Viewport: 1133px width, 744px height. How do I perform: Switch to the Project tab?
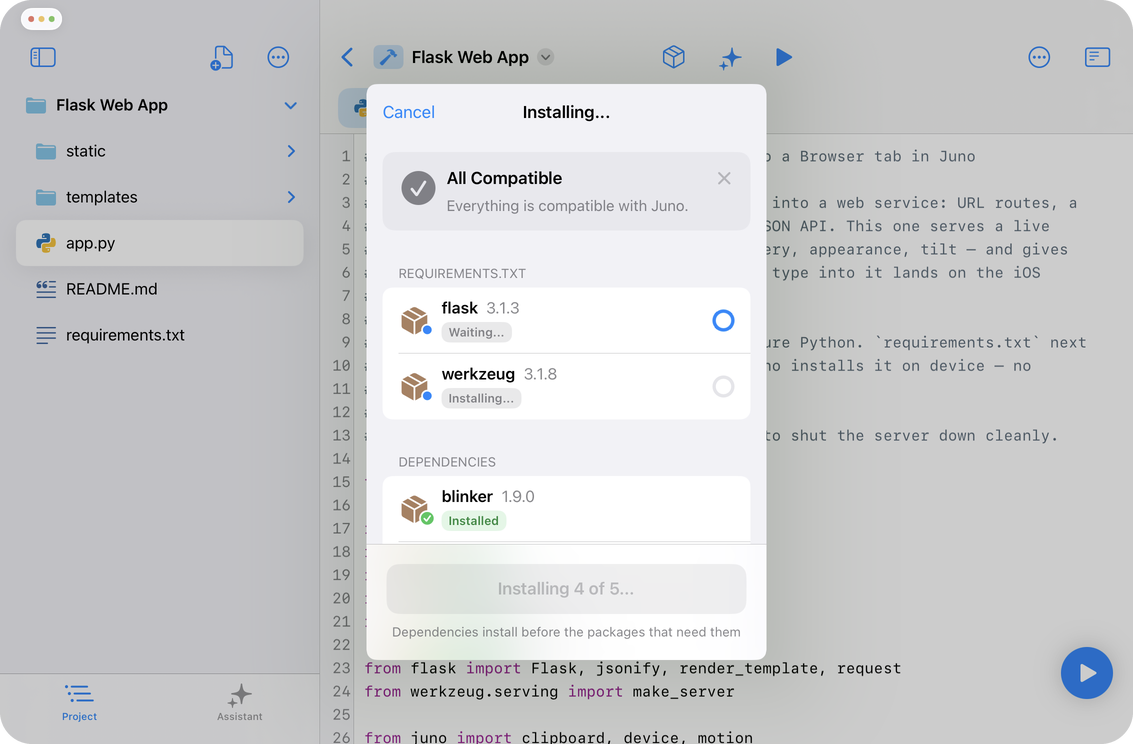click(79, 702)
